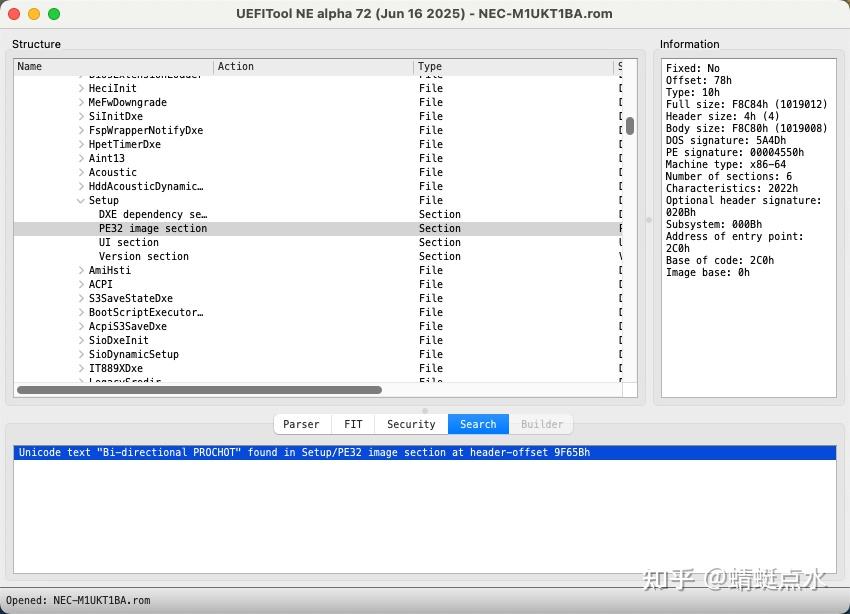Viewport: 850px width, 614px height.
Task: Click the vertical scrollbar in Structure panel
Action: point(631,128)
